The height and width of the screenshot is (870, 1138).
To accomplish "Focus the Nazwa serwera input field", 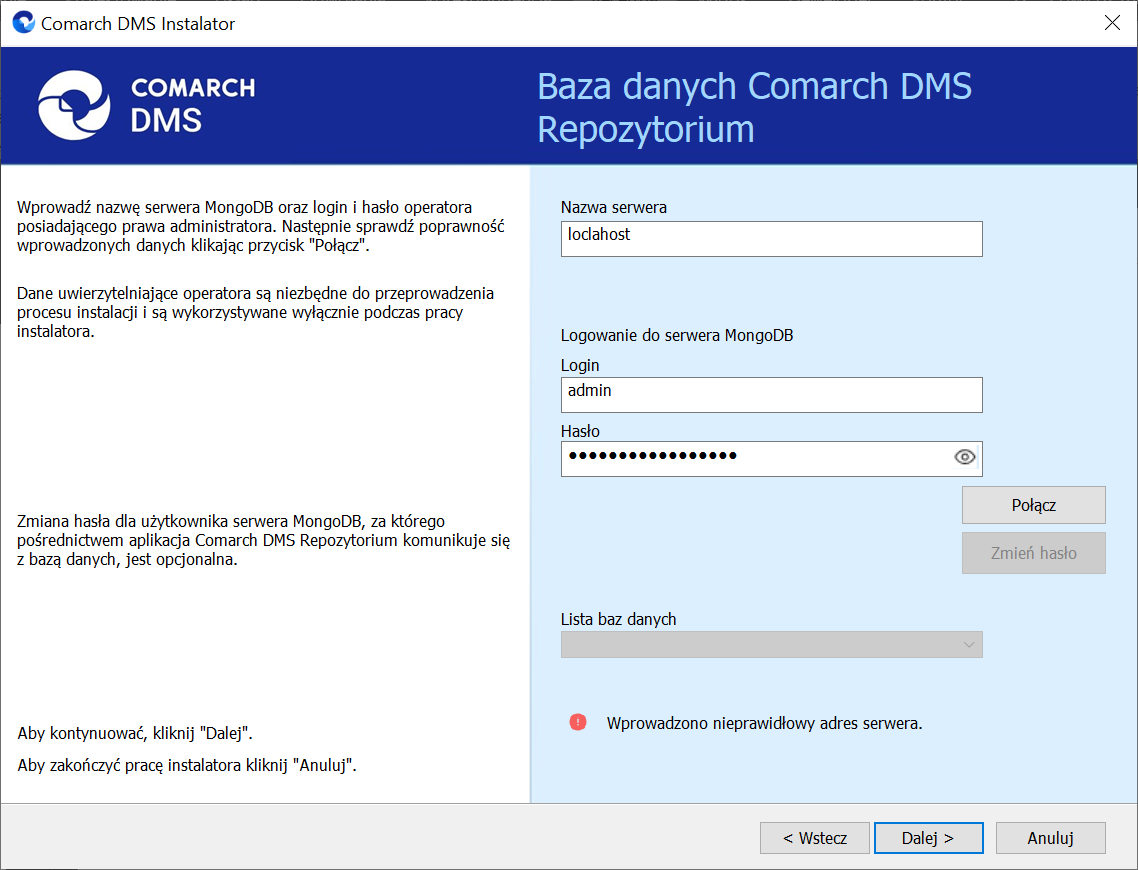I will [771, 239].
